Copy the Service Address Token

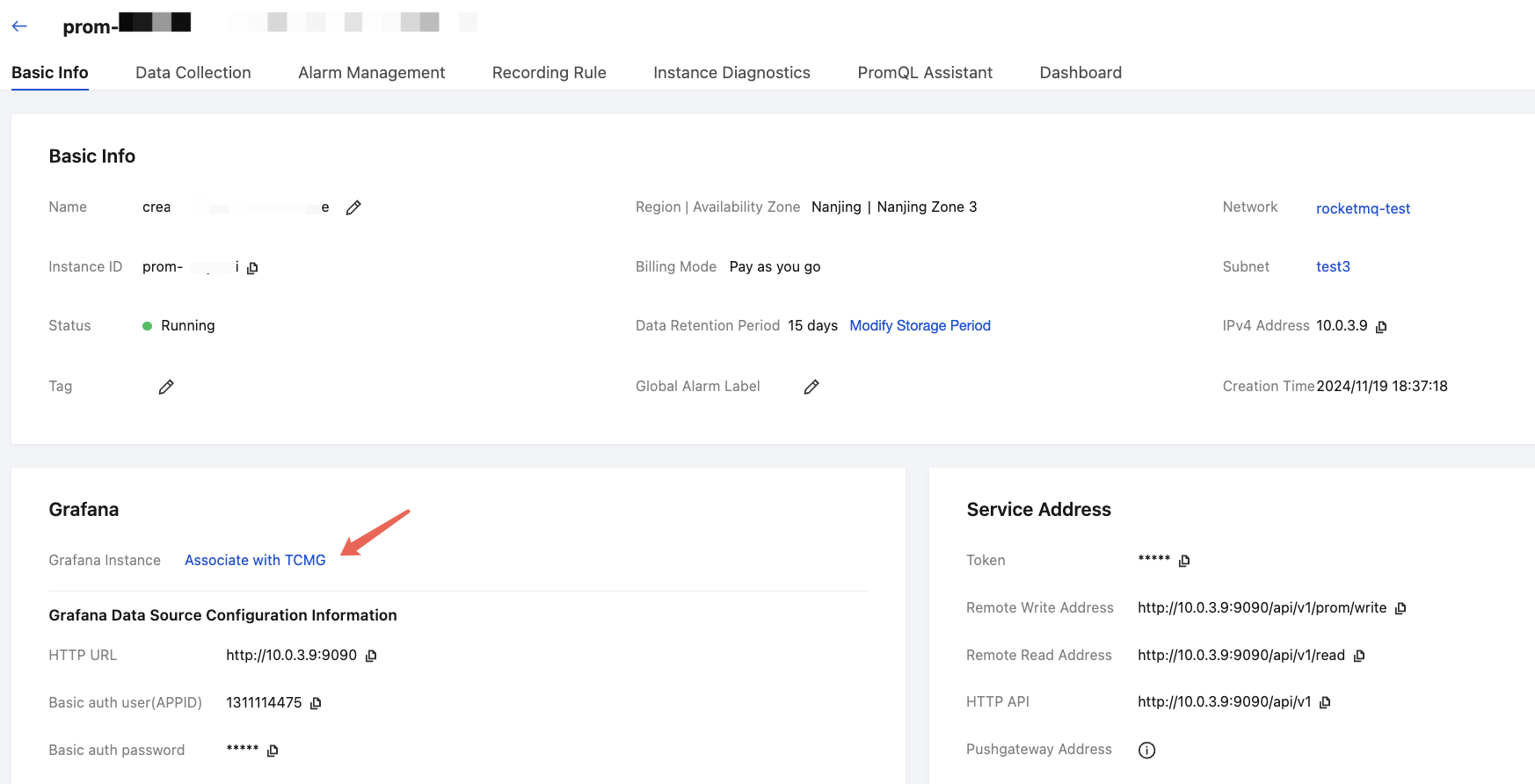(x=1184, y=561)
